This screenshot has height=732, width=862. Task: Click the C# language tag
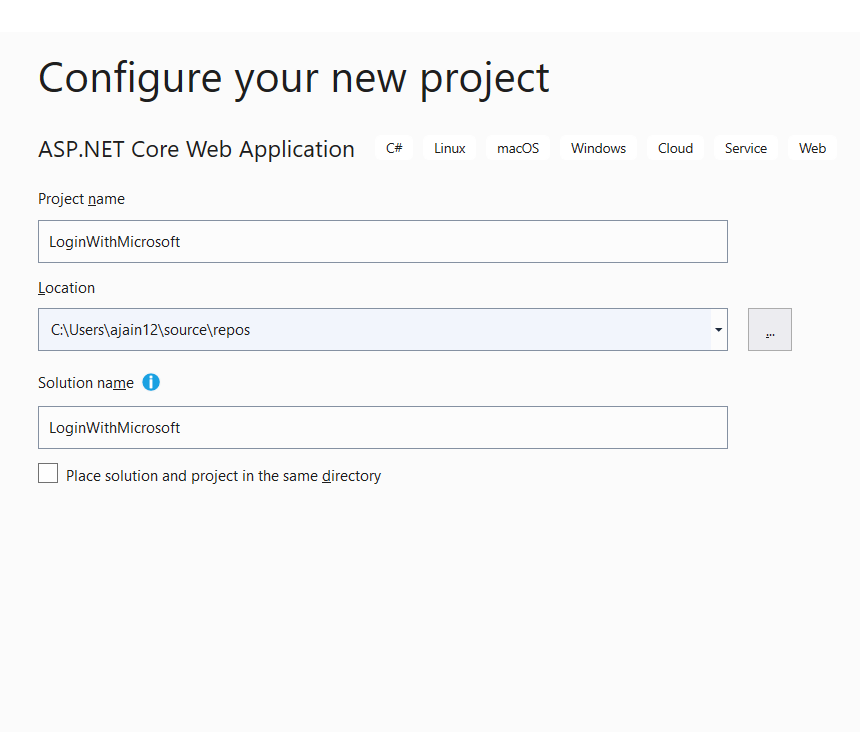pos(393,147)
